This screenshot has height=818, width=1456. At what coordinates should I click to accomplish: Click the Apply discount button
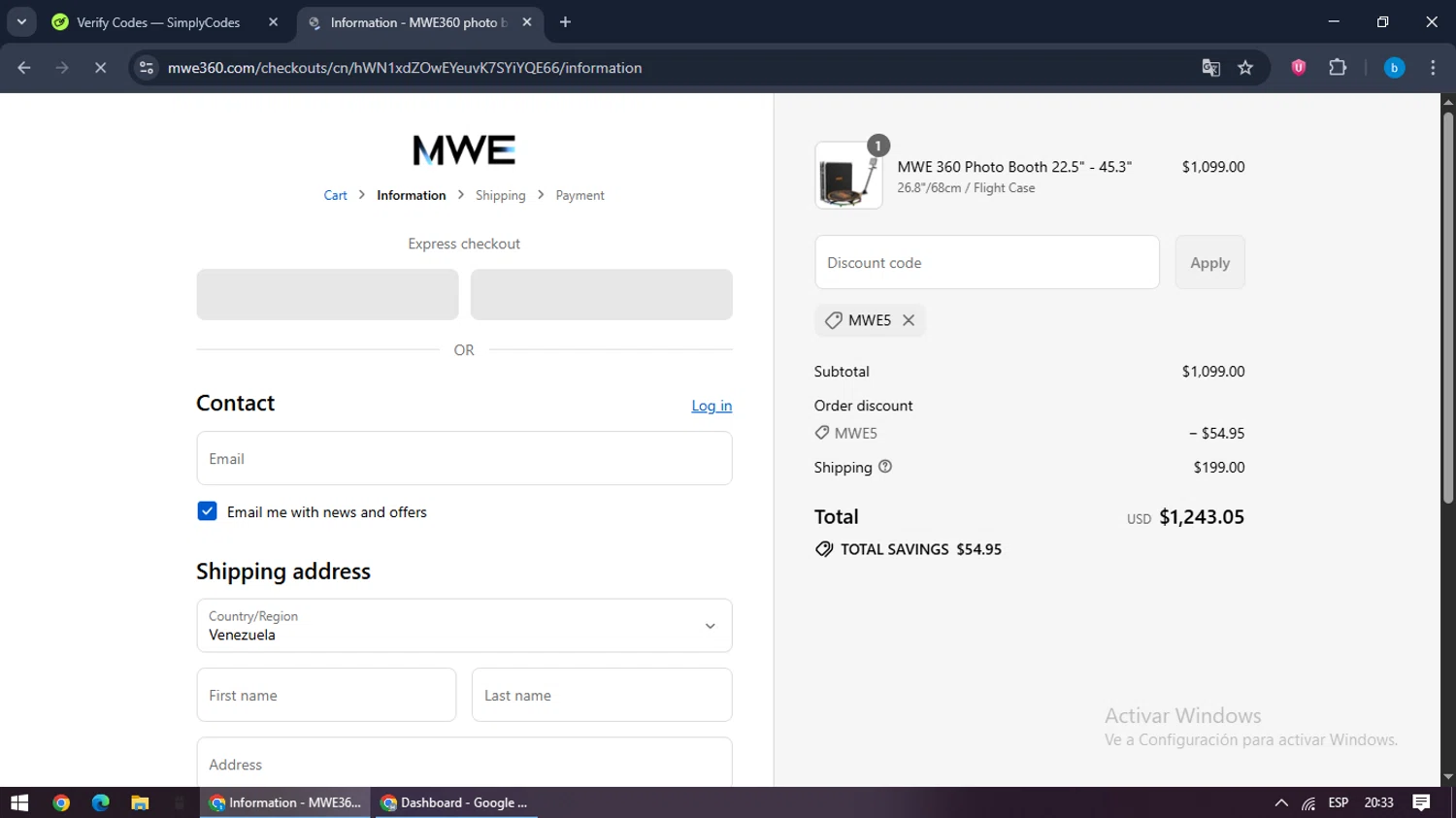[x=1209, y=262]
